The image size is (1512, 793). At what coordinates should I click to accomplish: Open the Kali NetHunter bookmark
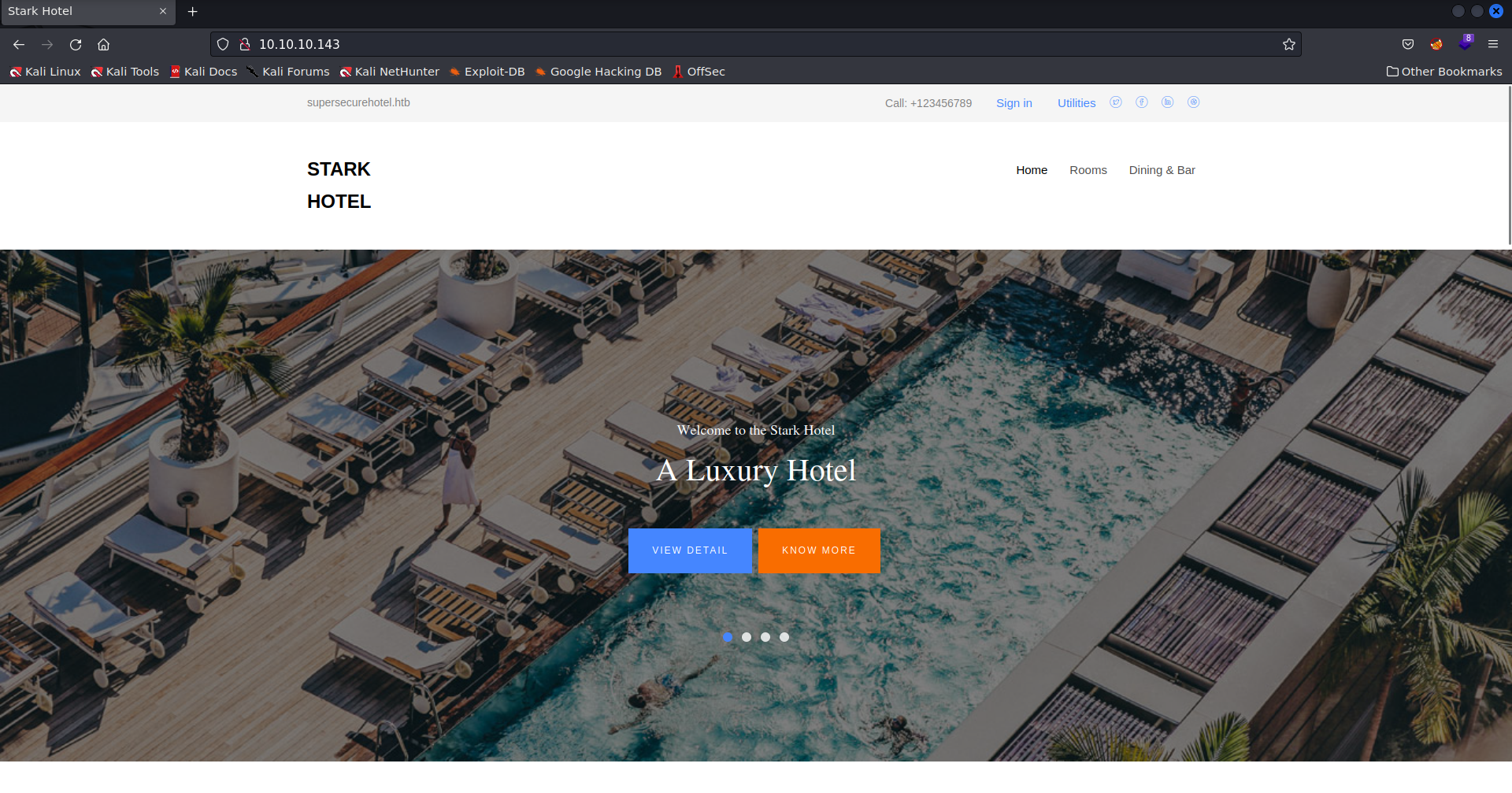point(390,72)
